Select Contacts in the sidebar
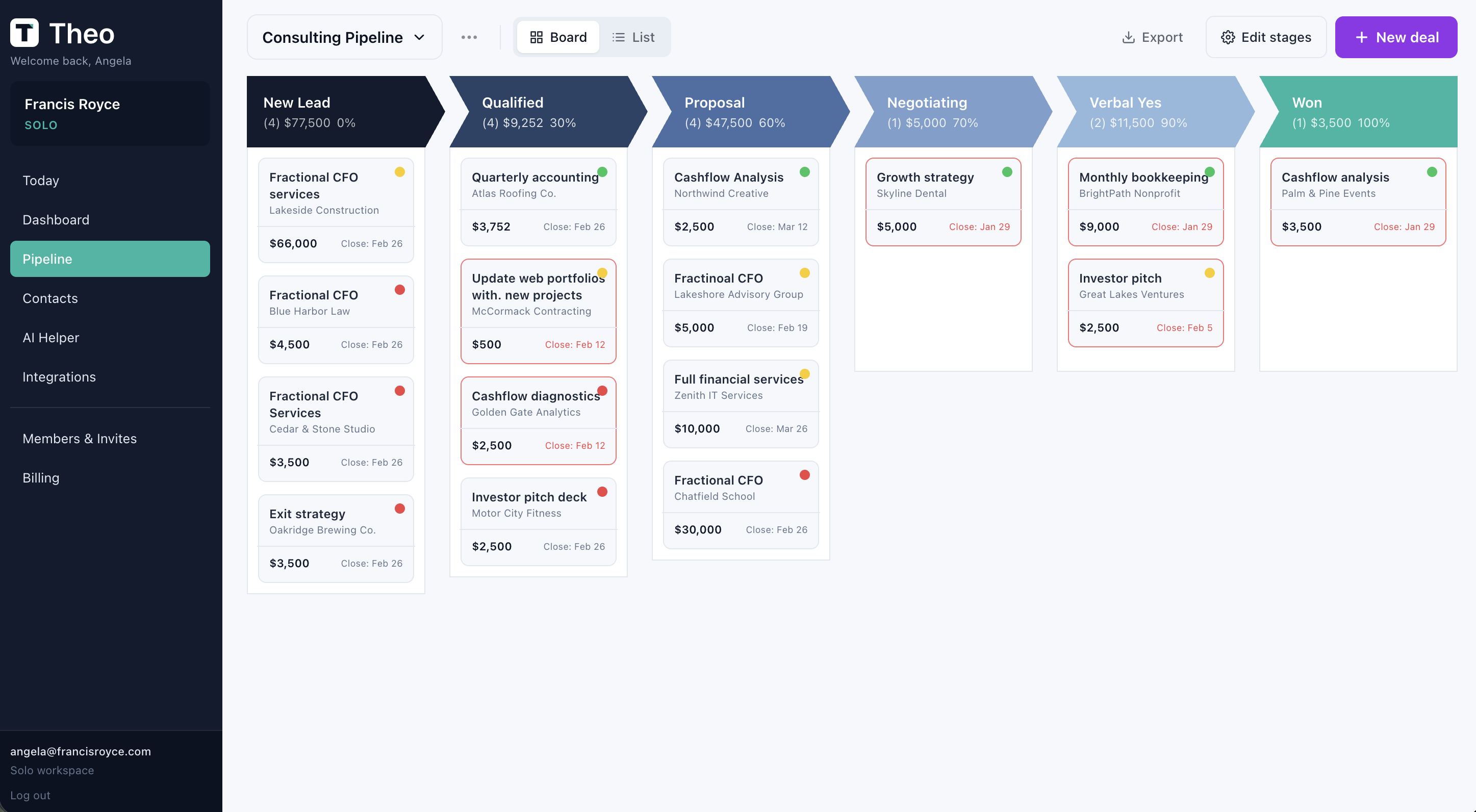Image resolution: width=1476 pixels, height=812 pixels. click(50, 298)
